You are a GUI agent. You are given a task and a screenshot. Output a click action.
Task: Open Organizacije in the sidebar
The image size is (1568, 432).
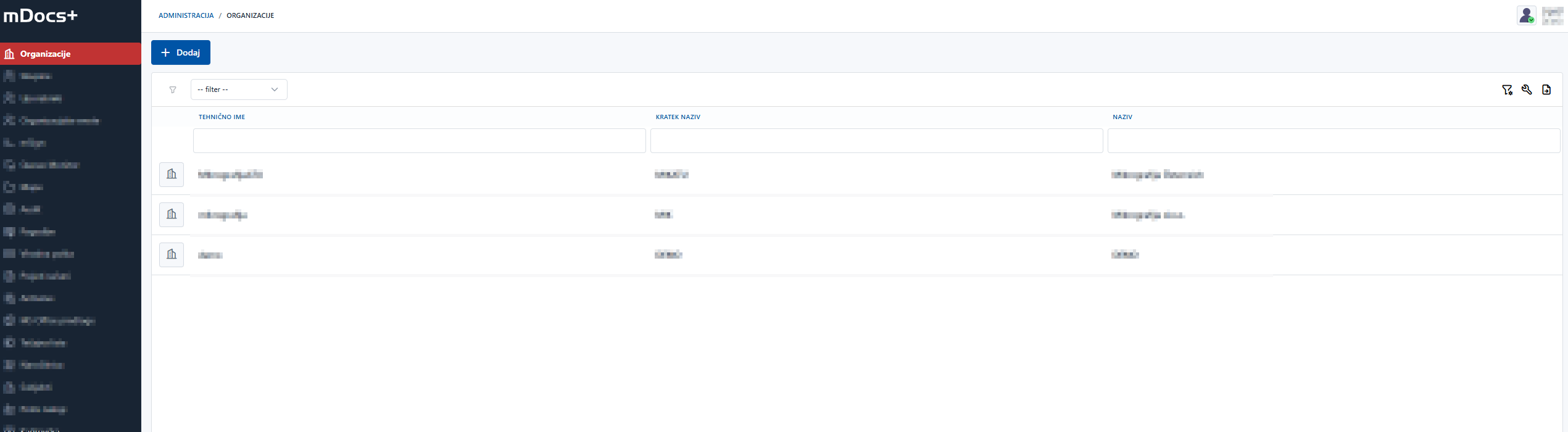click(45, 54)
